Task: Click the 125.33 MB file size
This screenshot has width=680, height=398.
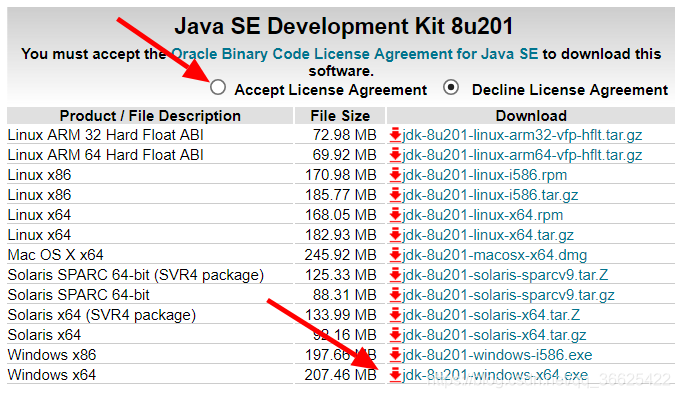Action: (x=340, y=274)
